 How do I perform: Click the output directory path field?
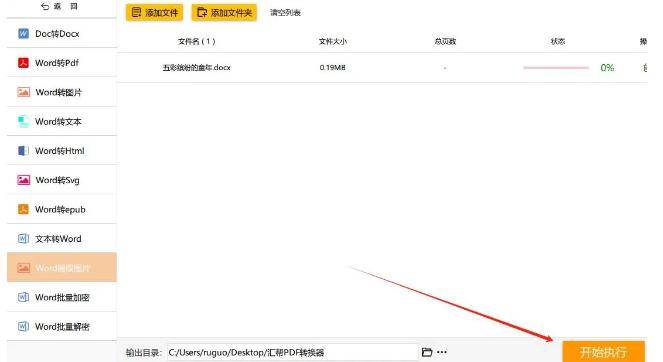(x=292, y=352)
